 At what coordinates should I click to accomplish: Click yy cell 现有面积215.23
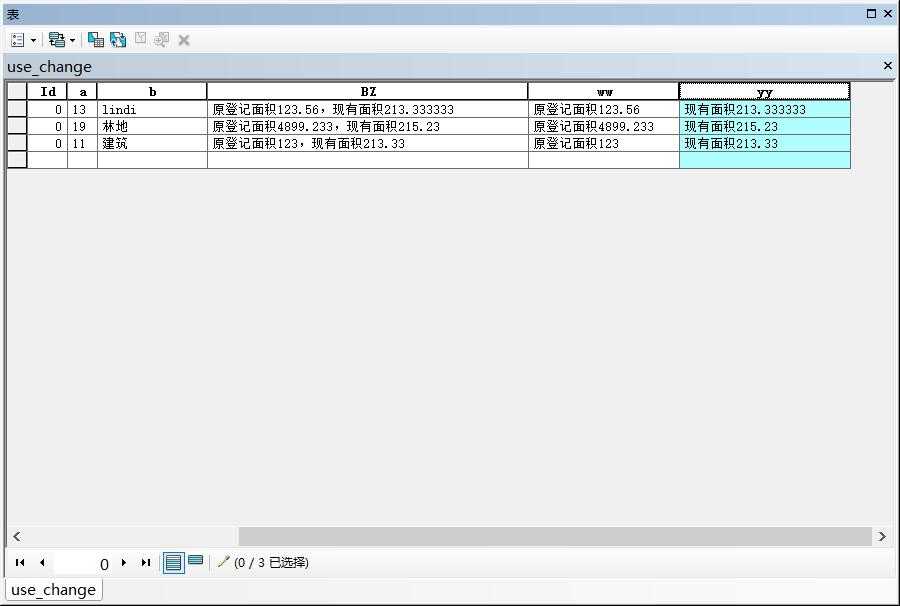(765, 126)
